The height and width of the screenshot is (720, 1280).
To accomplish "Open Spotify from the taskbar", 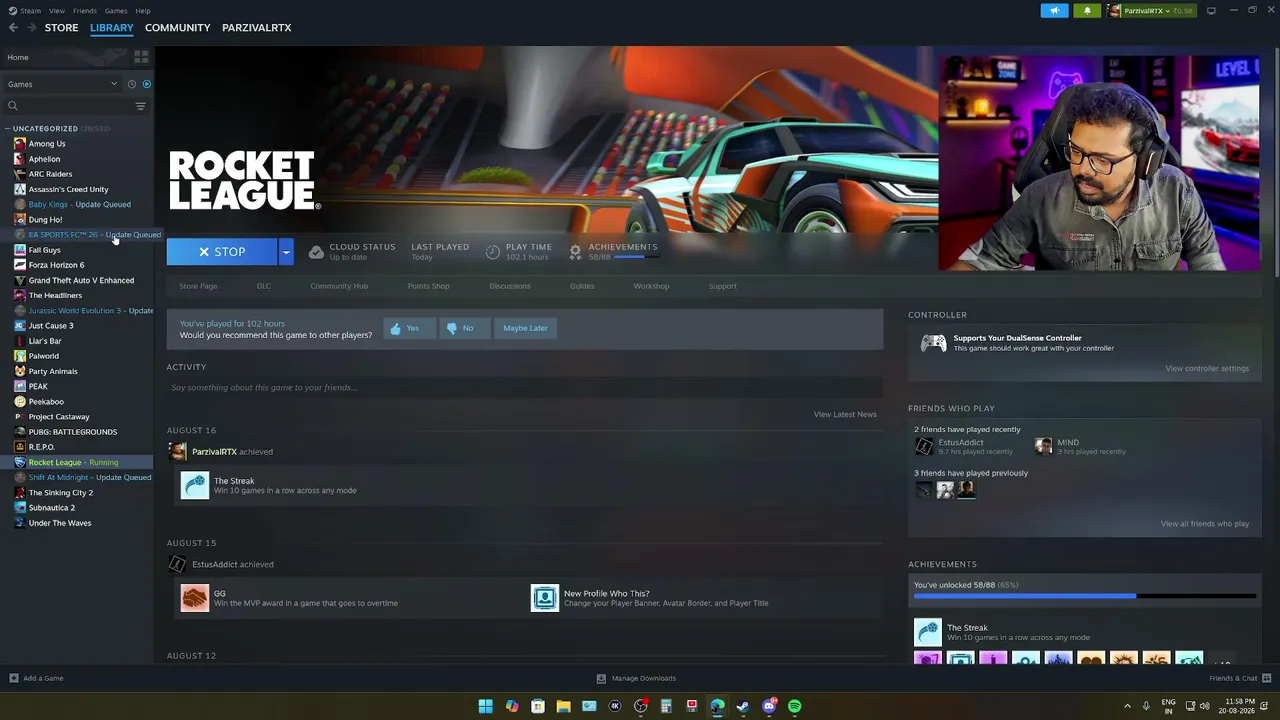I will click(x=794, y=707).
